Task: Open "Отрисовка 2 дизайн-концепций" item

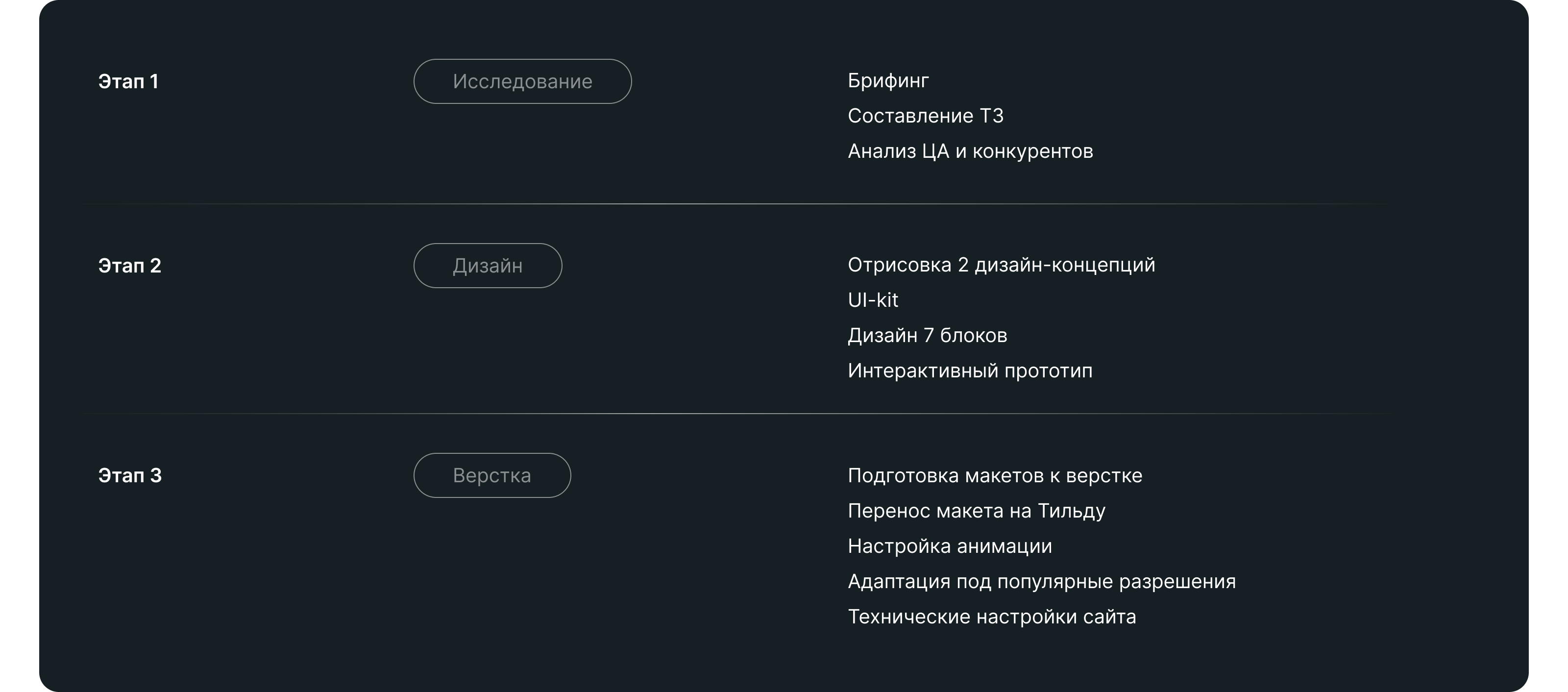Action: (1001, 265)
